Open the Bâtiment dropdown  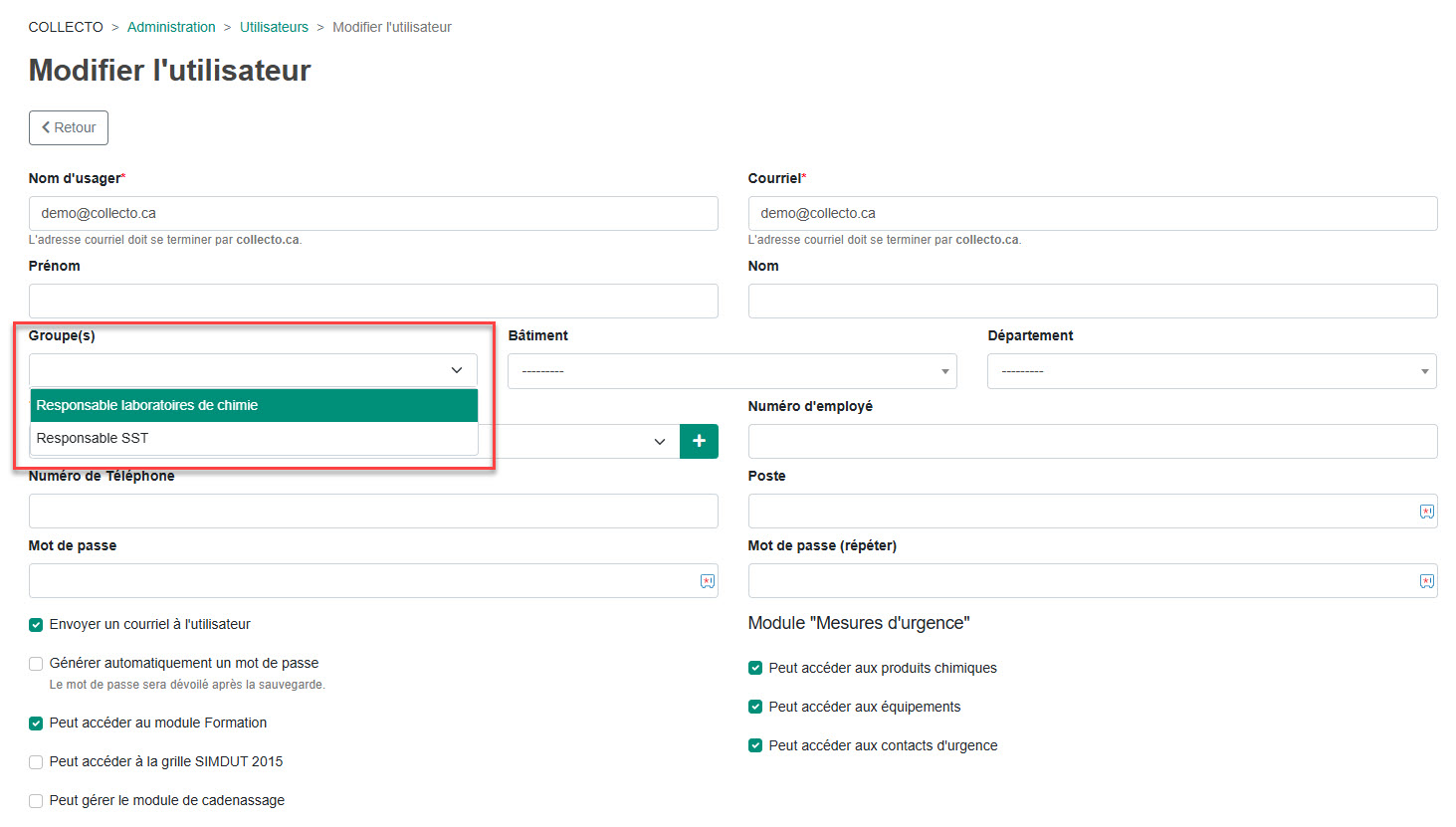tap(731, 371)
